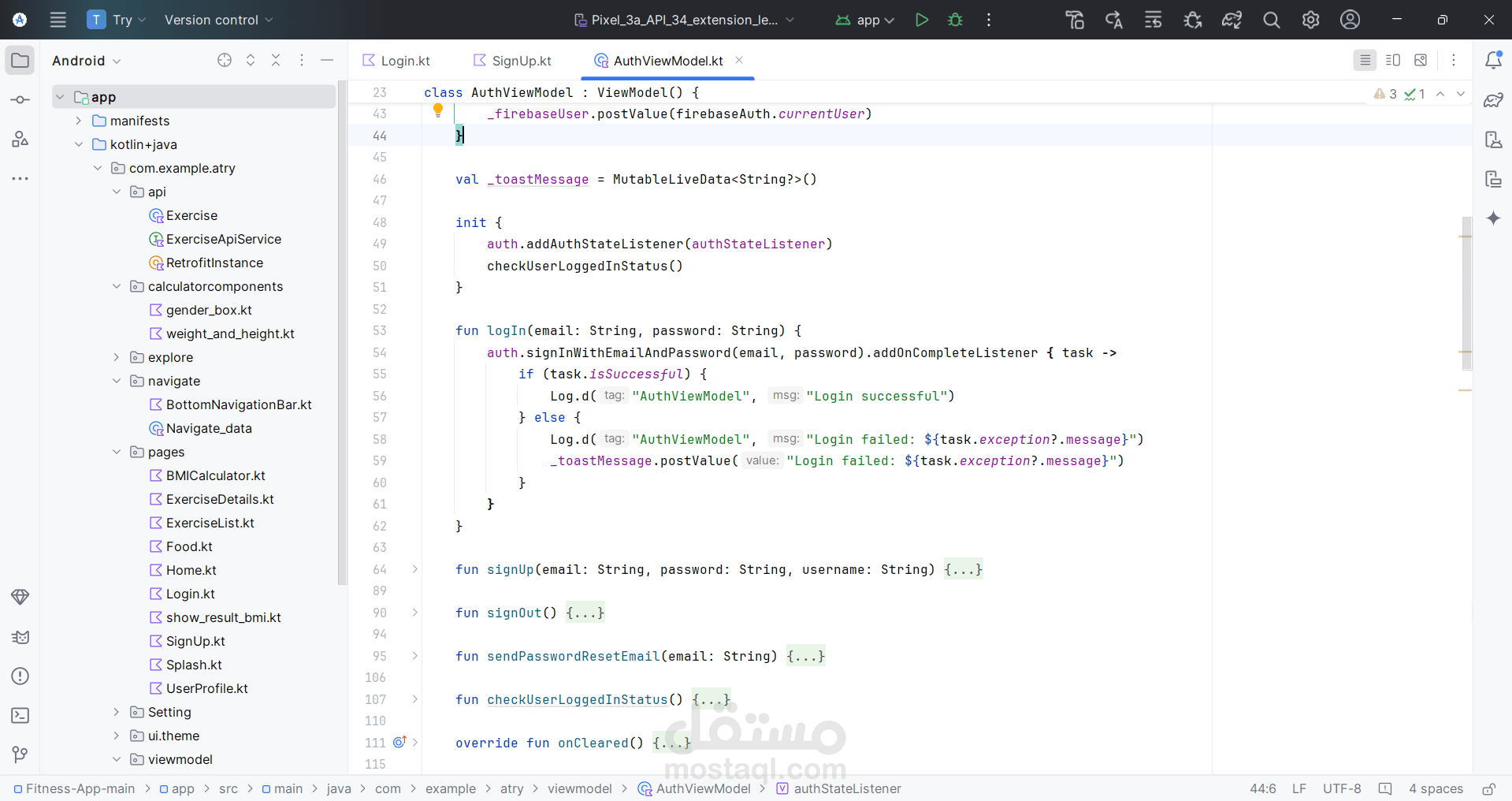Close the AuthViewModel.kt tab
Screen dimensions: 1512x801
tap(739, 60)
